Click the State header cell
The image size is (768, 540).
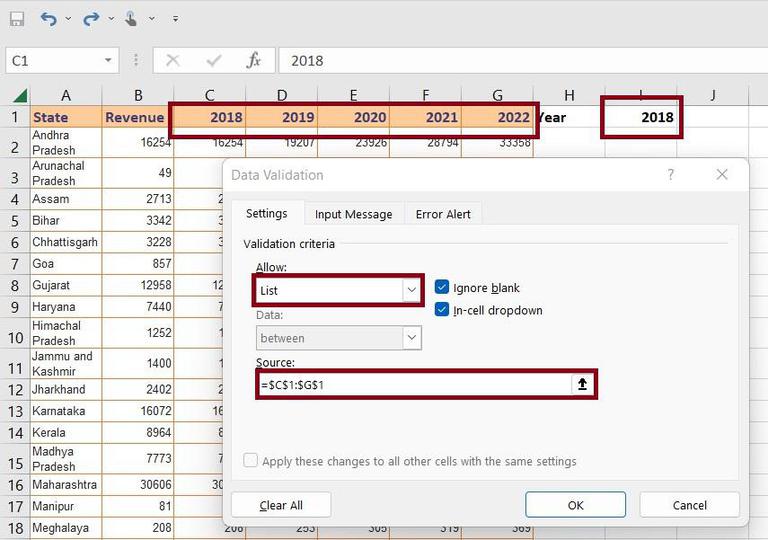[66, 117]
